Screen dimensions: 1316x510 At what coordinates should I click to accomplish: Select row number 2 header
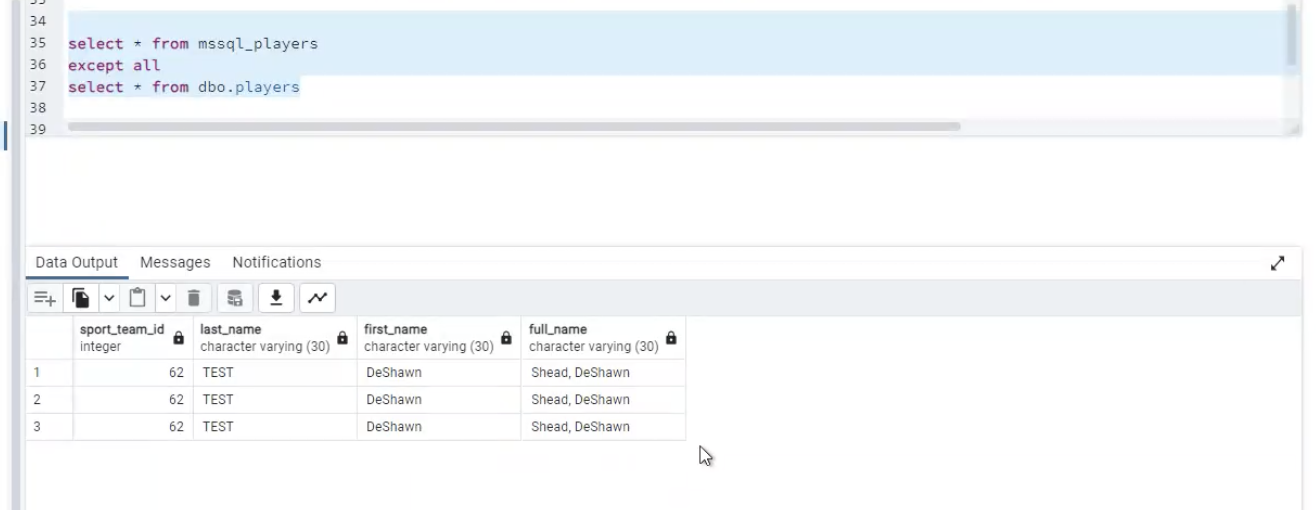(x=49, y=399)
